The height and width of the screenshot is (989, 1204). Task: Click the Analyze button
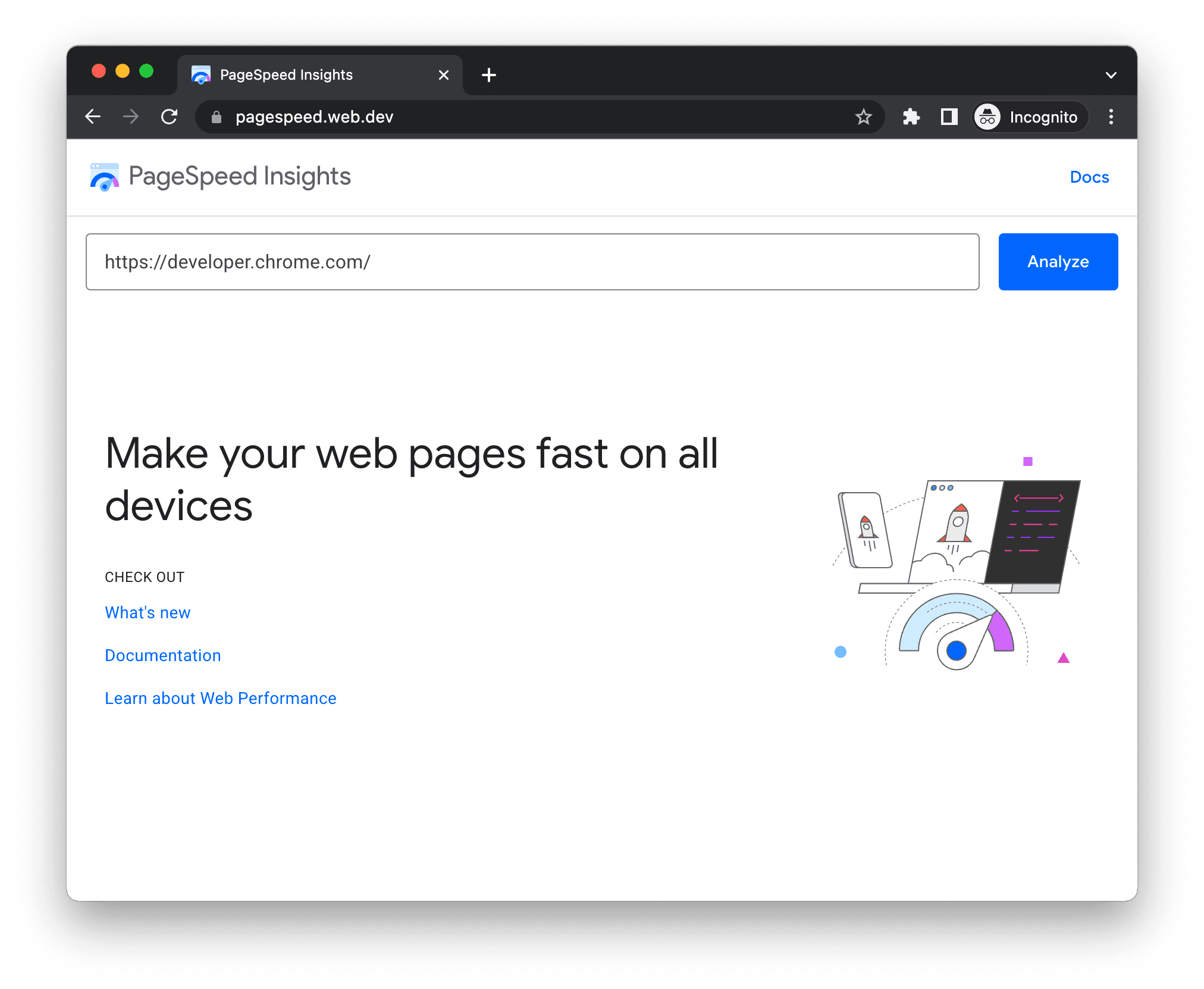click(x=1058, y=262)
